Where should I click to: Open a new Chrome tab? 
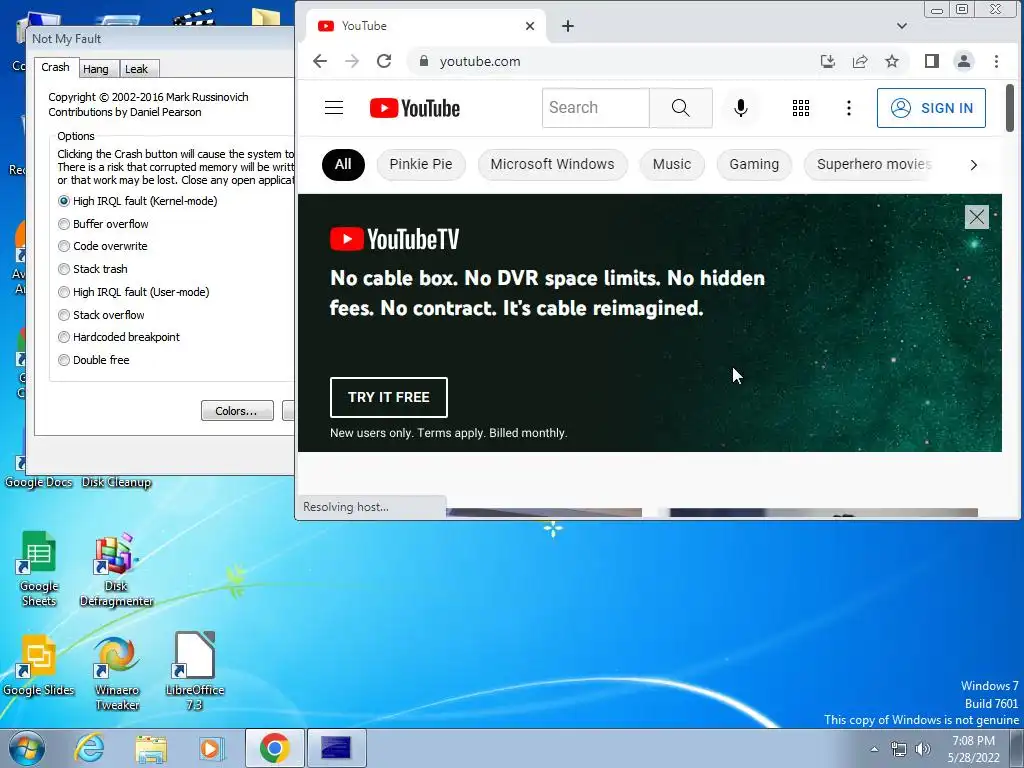point(568,26)
